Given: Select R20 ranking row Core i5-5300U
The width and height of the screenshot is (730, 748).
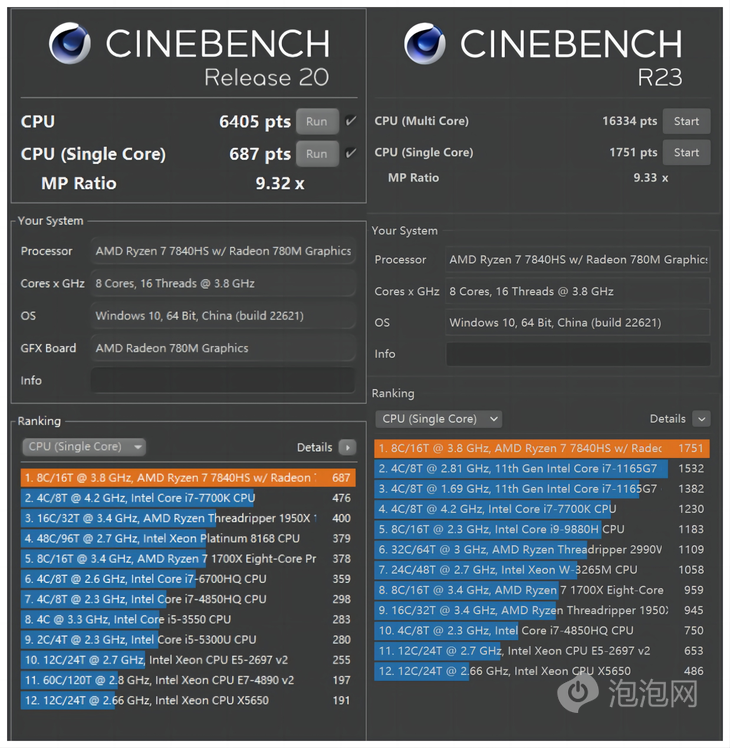Looking at the screenshot, I should click(188, 640).
